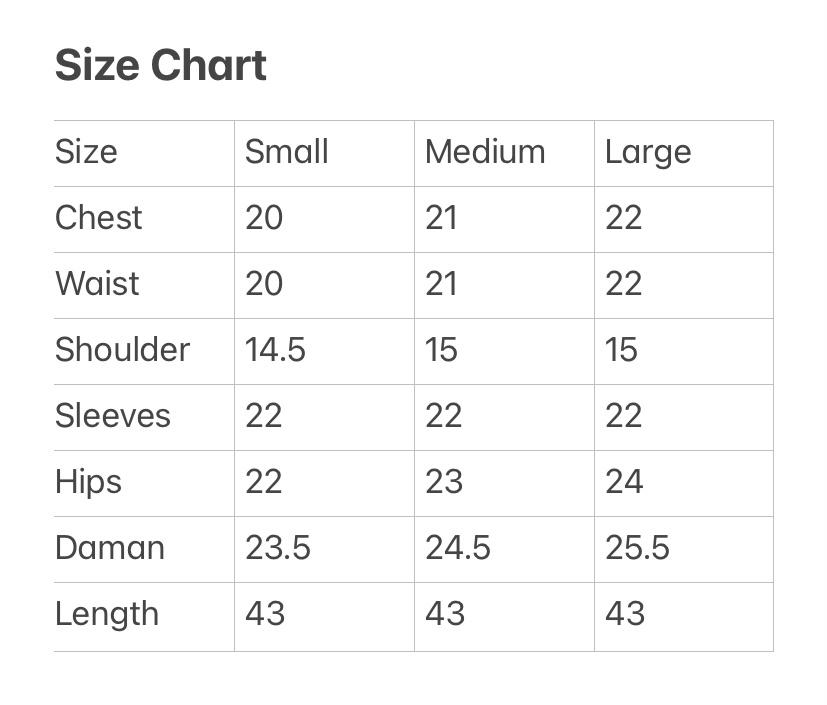Click the Waist row label
Image resolution: width=827 pixels, height=705 pixels.
[97, 284]
